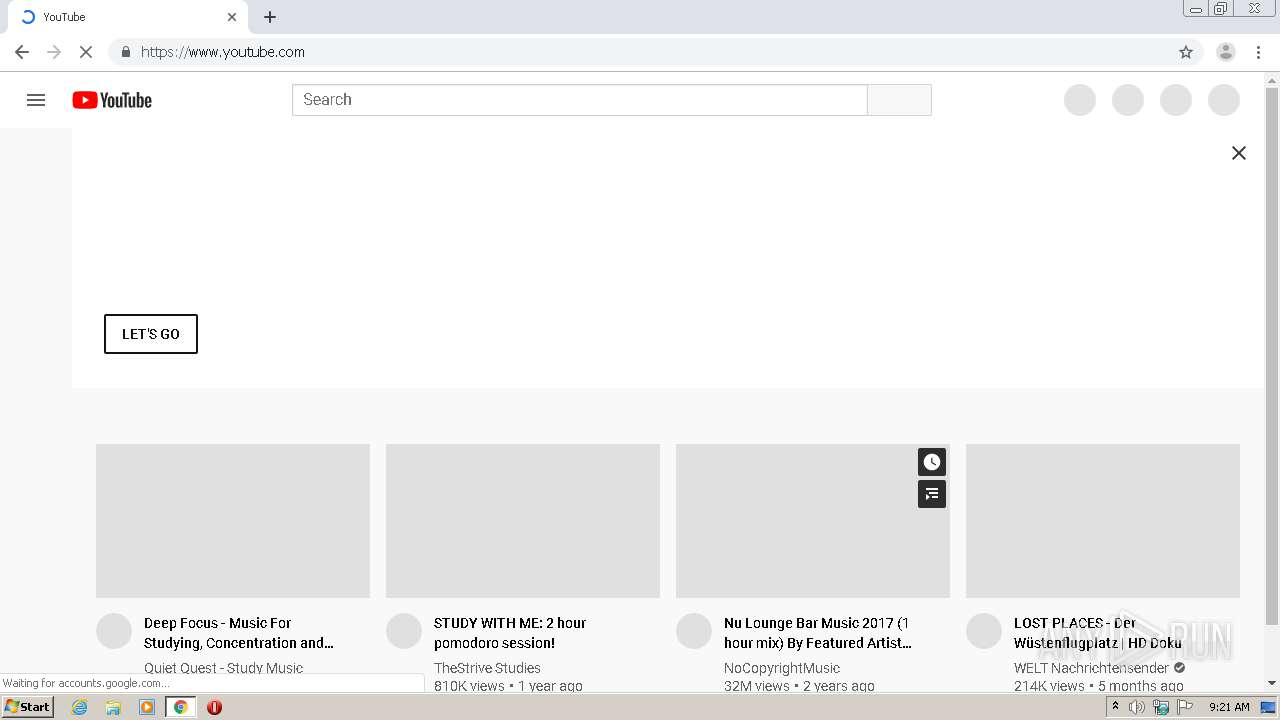Click channel avatar beside Nu Lounge Bar
The height and width of the screenshot is (720, 1280).
point(694,631)
